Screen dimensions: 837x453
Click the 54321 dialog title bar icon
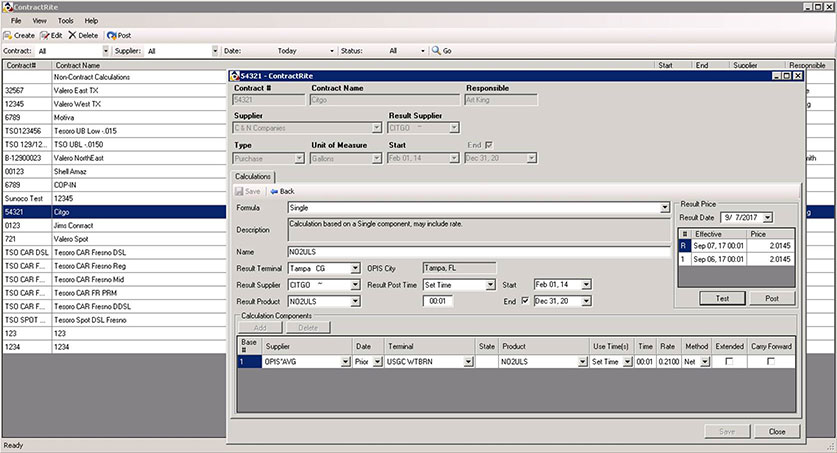pyautogui.click(x=234, y=76)
